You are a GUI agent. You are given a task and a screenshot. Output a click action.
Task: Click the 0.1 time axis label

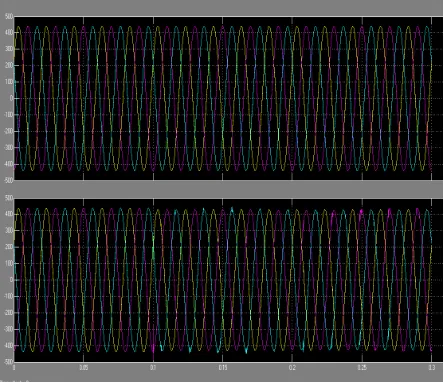click(153, 368)
